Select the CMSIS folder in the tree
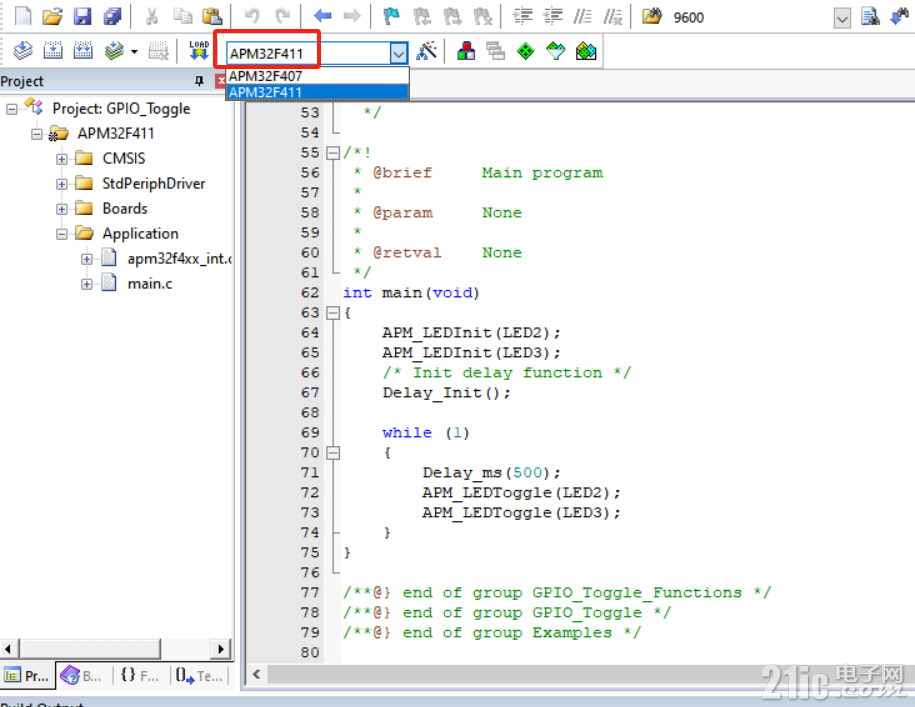 (124, 158)
